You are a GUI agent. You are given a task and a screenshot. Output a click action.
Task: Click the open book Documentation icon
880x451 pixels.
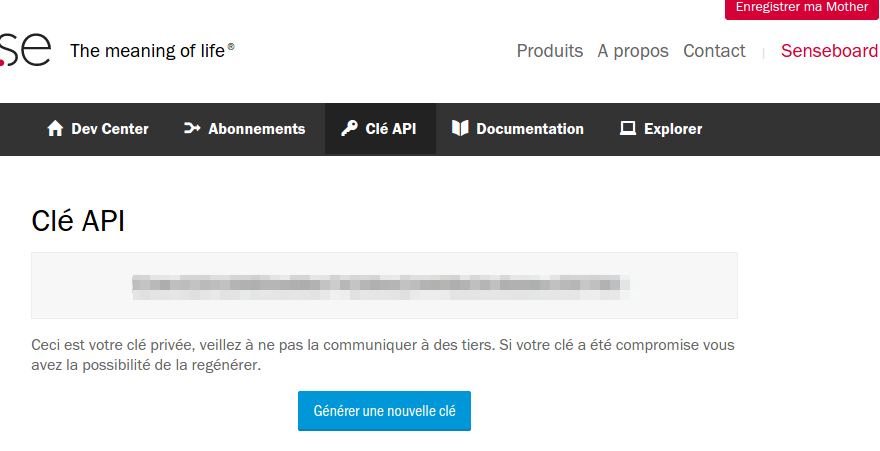coord(460,129)
